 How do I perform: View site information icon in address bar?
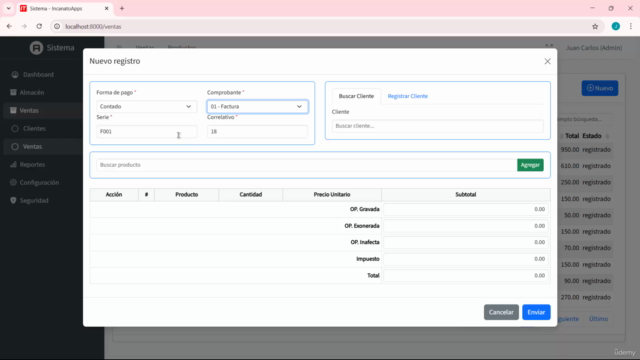pyautogui.click(x=57, y=27)
